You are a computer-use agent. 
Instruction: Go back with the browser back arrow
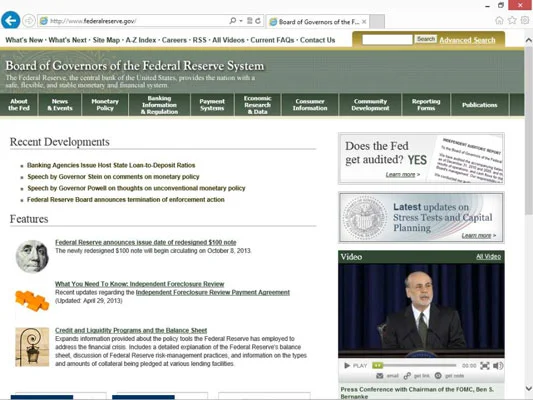11,21
